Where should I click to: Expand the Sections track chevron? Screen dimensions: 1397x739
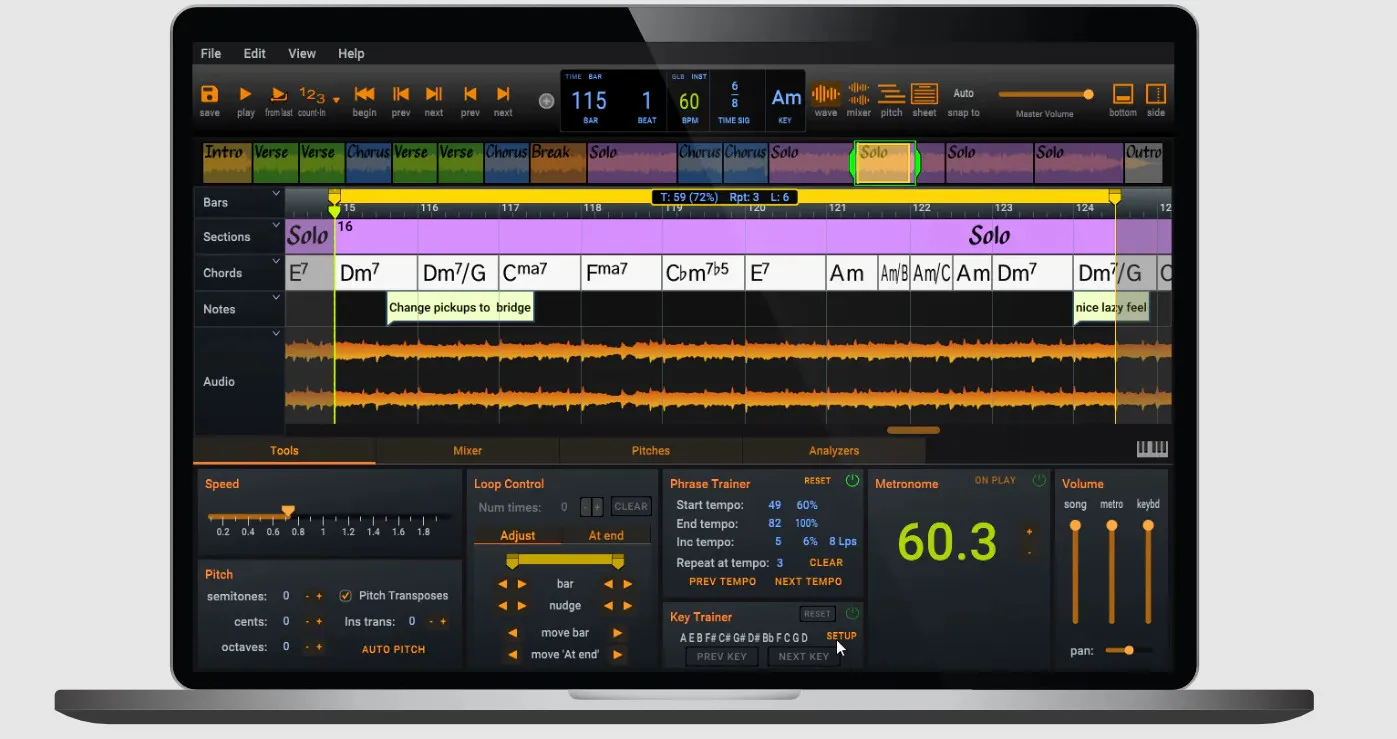coord(276,226)
